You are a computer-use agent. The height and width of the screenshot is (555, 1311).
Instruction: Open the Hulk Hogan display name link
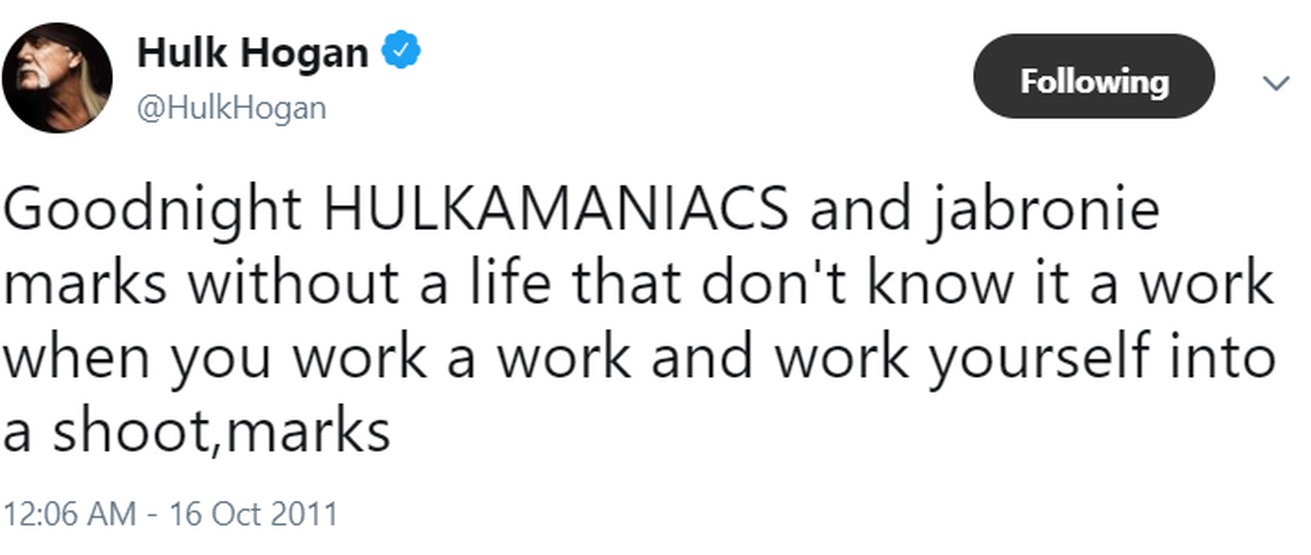252,52
